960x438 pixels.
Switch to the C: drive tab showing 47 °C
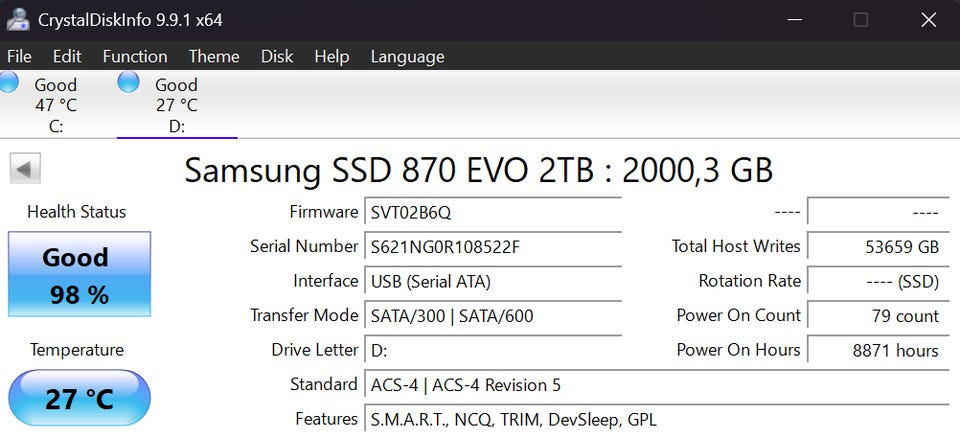coord(56,105)
